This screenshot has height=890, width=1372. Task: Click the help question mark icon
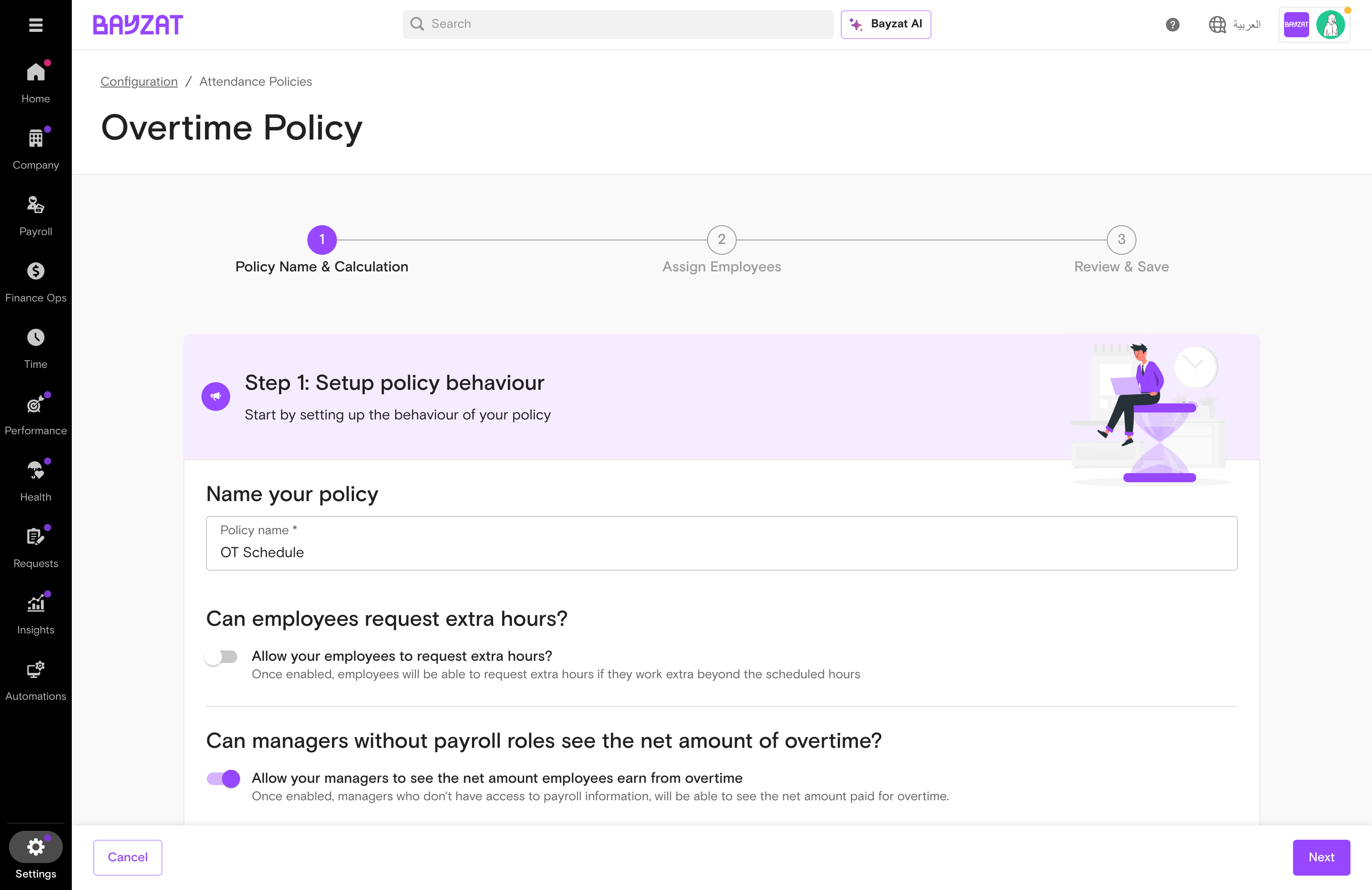tap(1172, 25)
